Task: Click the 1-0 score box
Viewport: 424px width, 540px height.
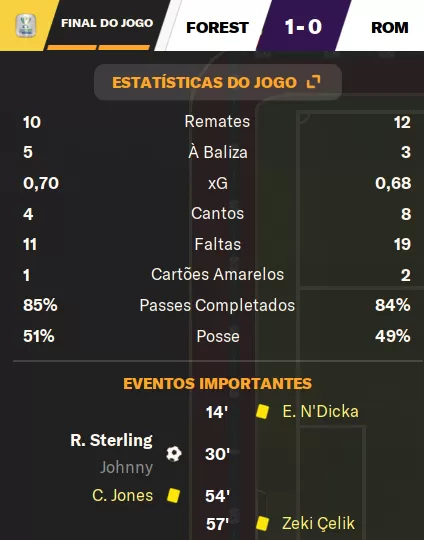Action: click(x=303, y=25)
